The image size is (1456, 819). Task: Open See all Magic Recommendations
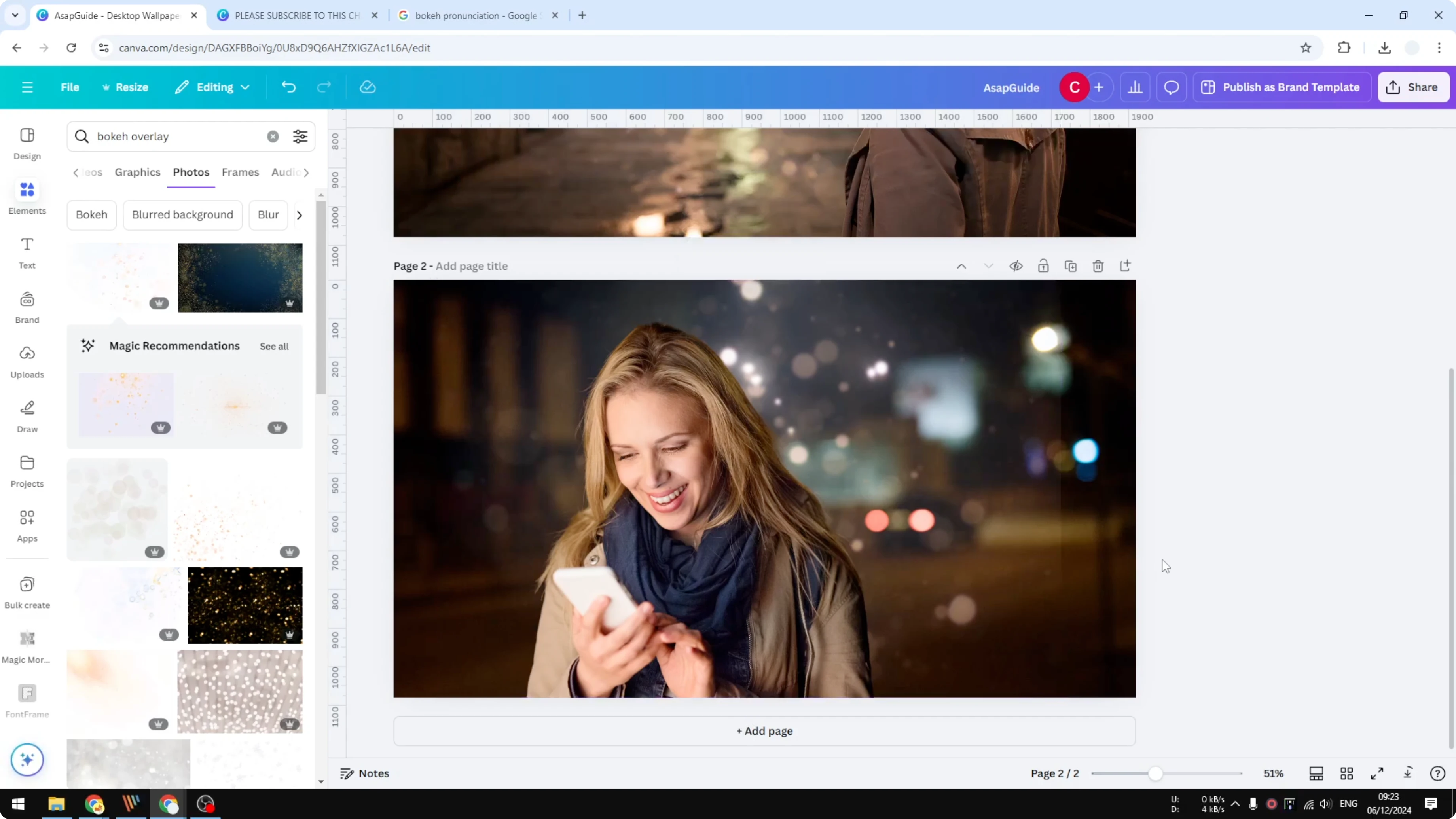(x=273, y=346)
